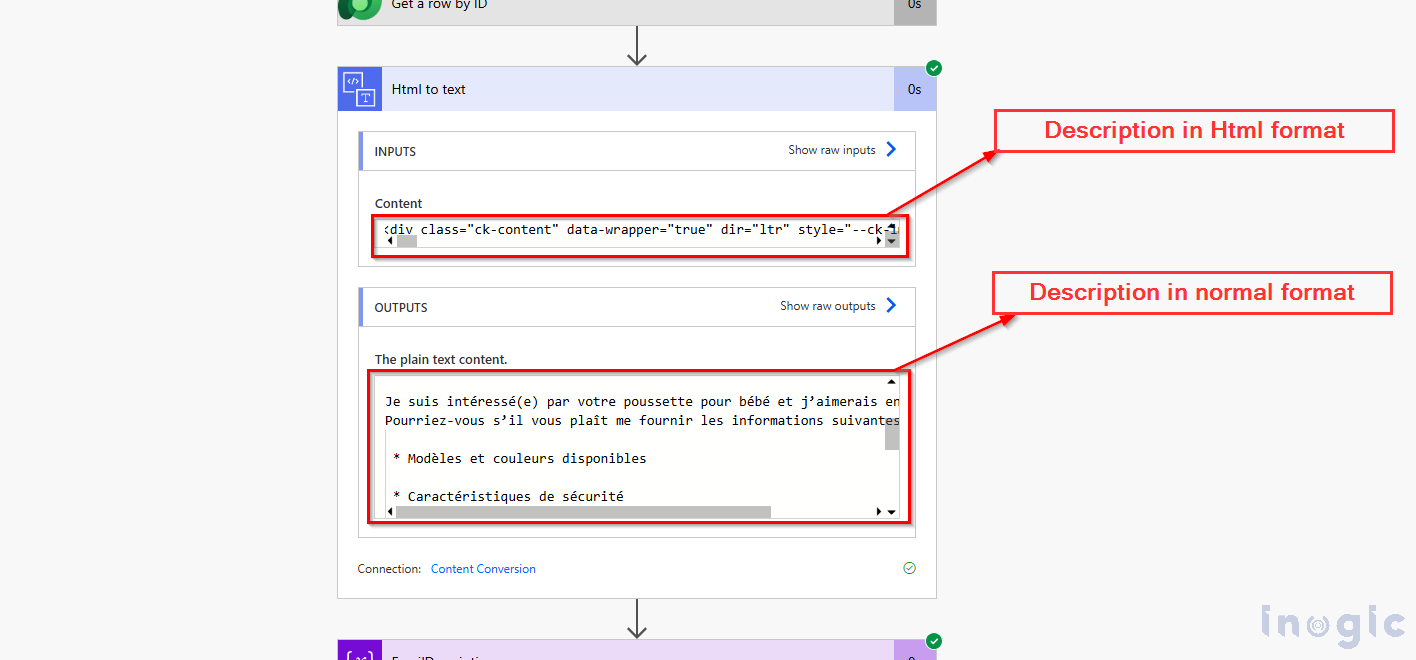The width and height of the screenshot is (1416, 660).
Task: Select the INPUTS section heading
Action: [x=395, y=152]
